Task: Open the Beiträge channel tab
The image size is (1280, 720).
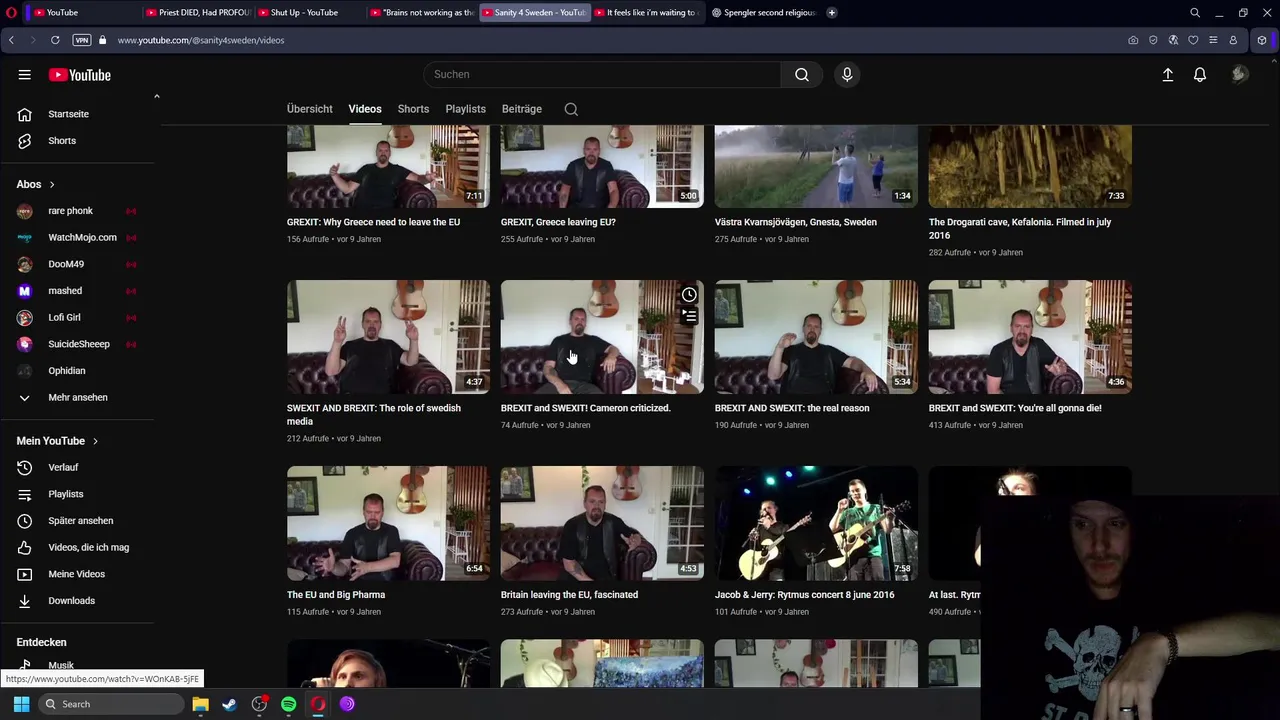Action: [522, 109]
